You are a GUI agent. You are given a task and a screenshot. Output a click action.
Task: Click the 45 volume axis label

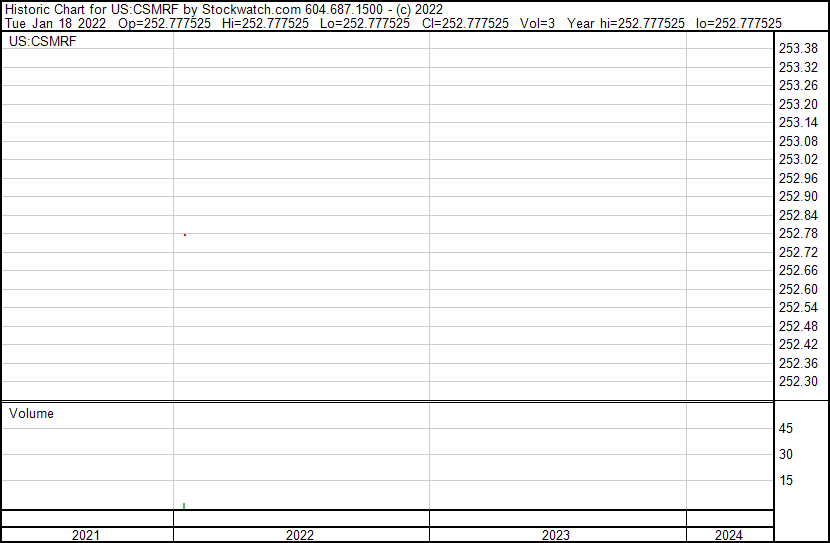786,429
